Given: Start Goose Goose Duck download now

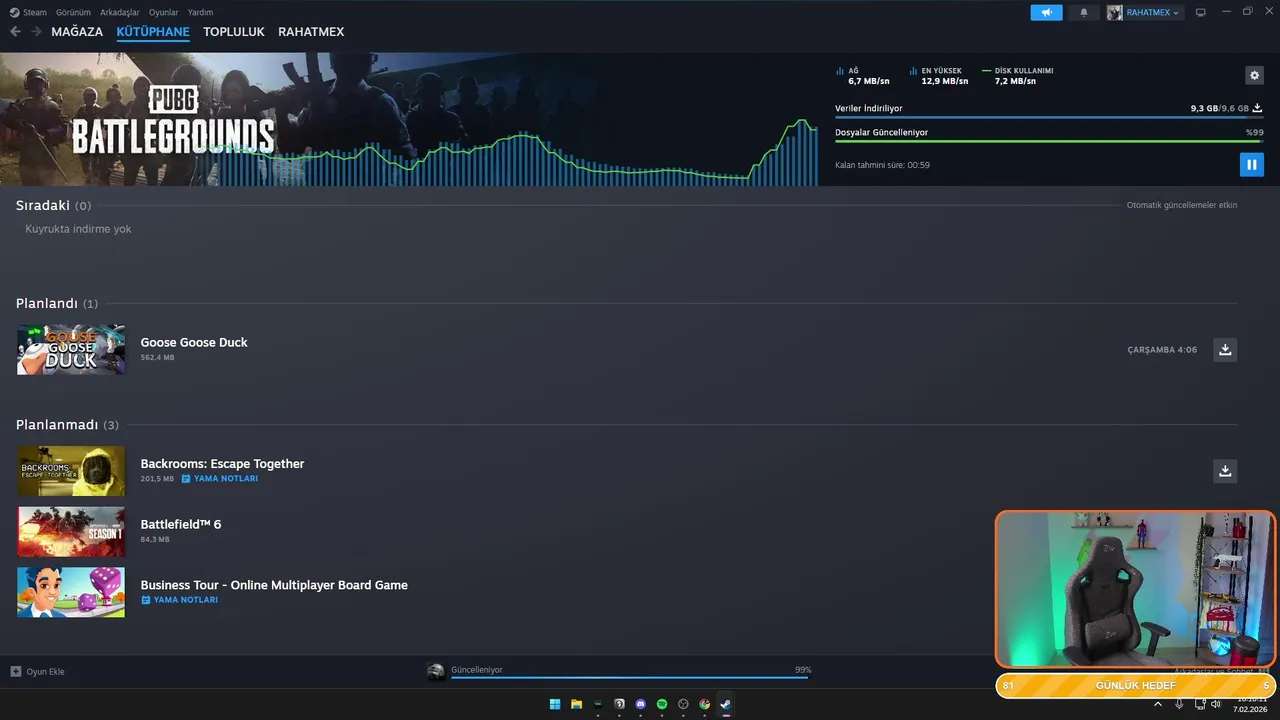Looking at the screenshot, I should click(x=1225, y=349).
